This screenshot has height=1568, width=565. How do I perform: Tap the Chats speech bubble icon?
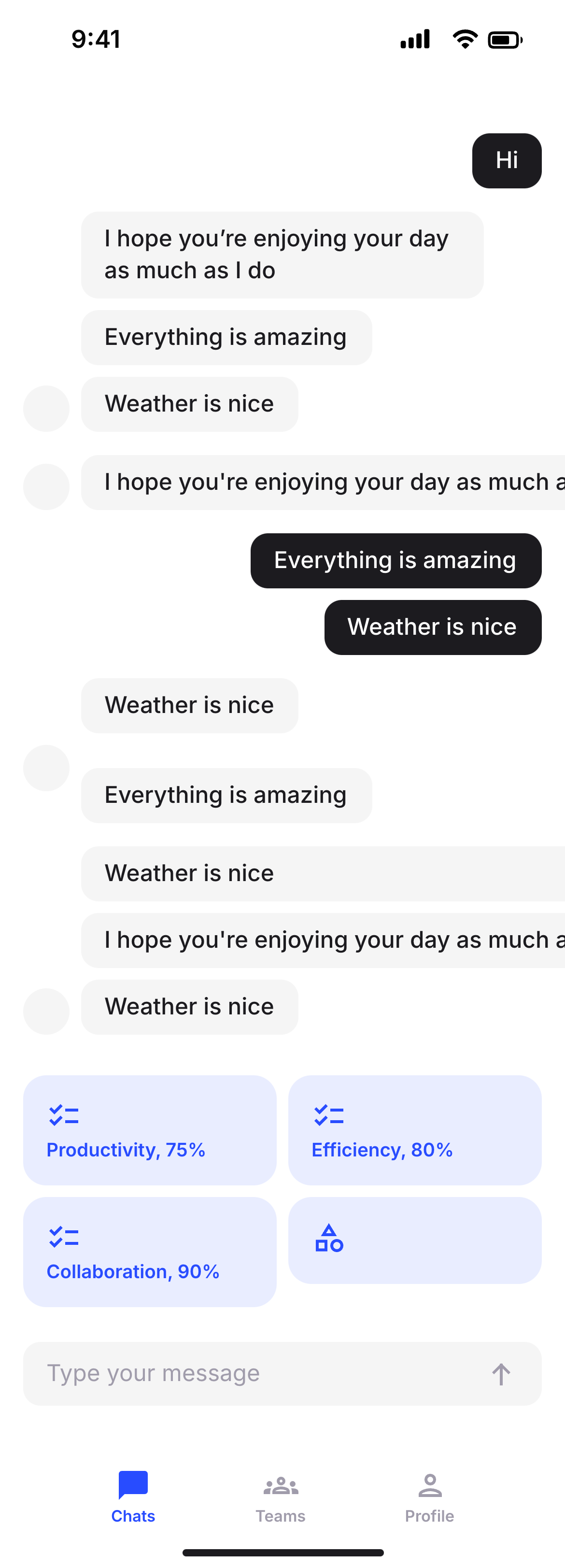(x=133, y=1484)
